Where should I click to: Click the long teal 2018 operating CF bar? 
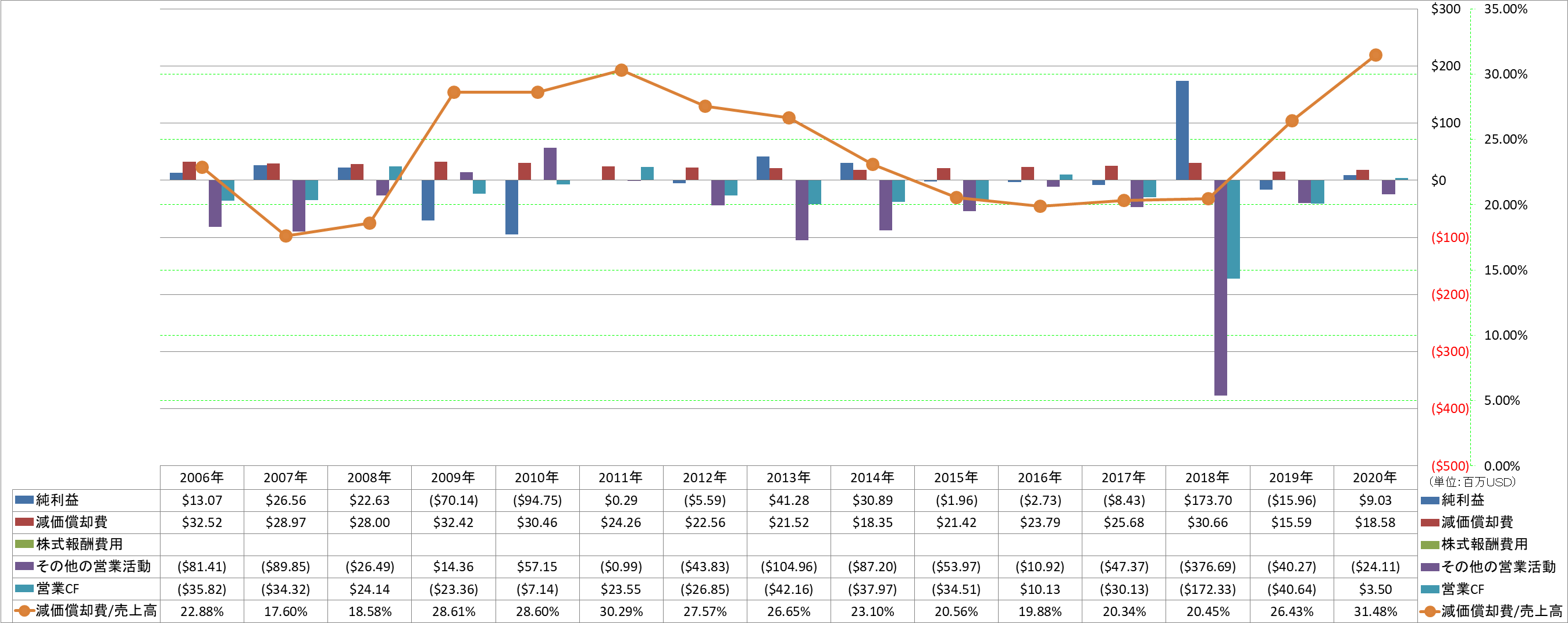tap(1233, 229)
